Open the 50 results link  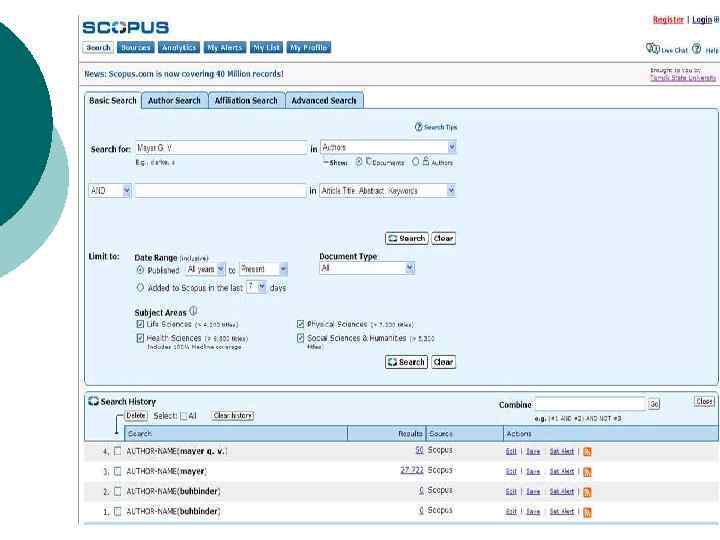click(x=419, y=450)
